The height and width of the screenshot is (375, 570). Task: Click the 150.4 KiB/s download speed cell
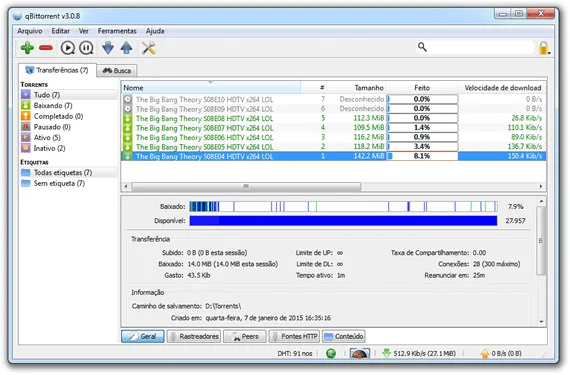(x=525, y=156)
